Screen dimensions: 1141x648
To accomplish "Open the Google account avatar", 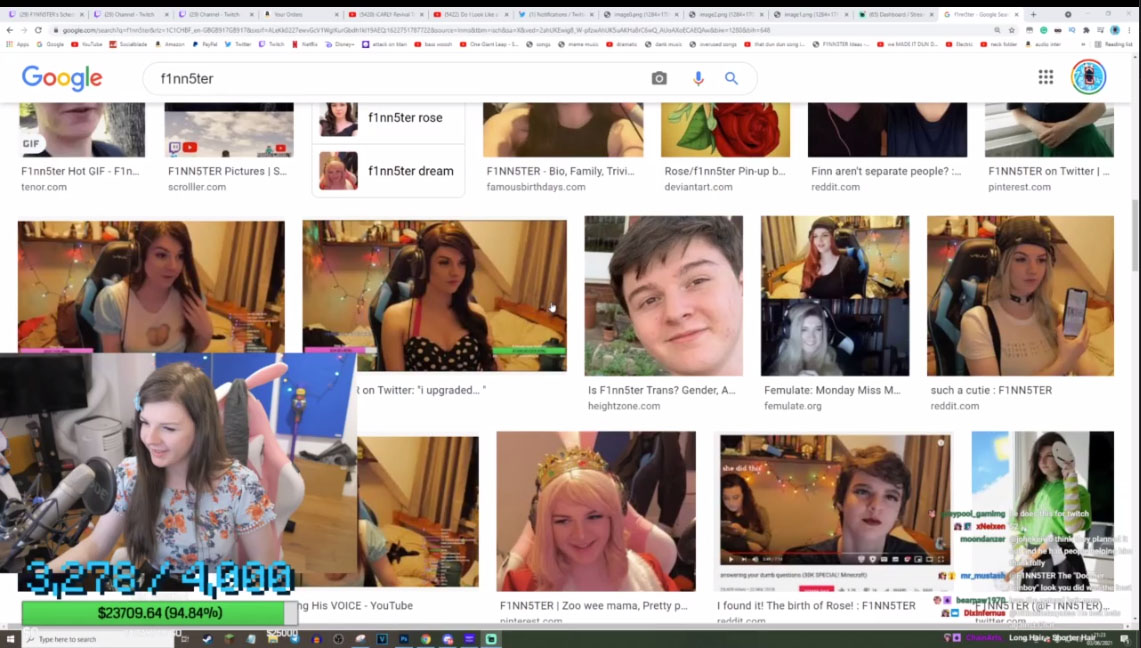I will (1088, 76).
